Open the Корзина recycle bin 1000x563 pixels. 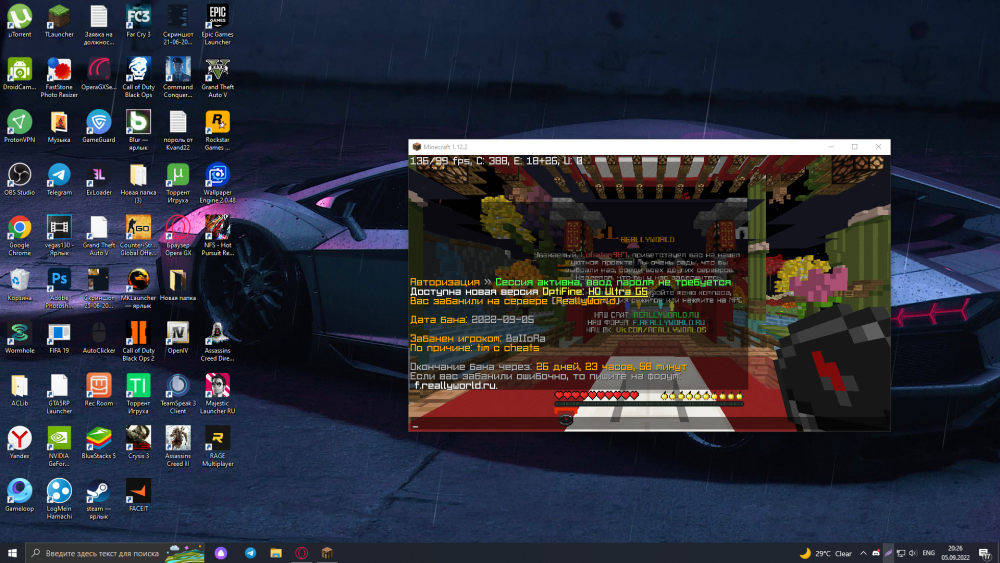(x=20, y=285)
